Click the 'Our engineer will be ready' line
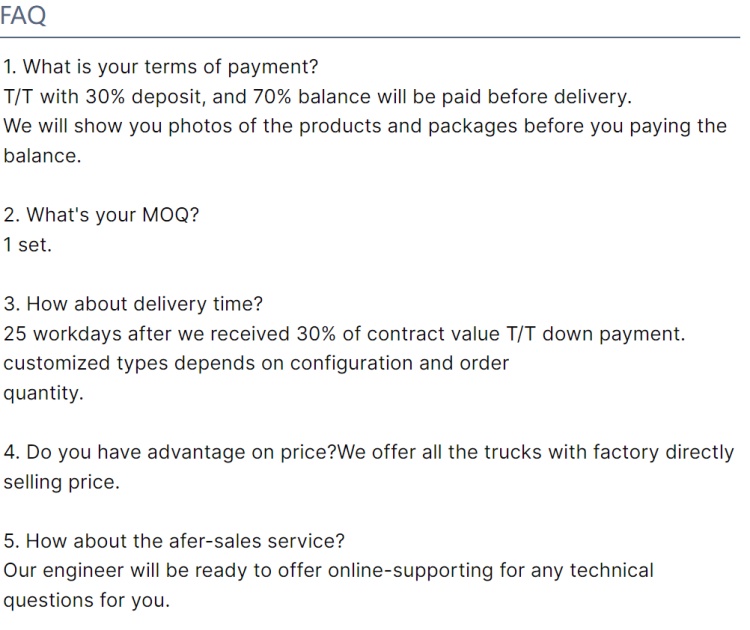The width and height of the screenshot is (750, 630). (328, 570)
